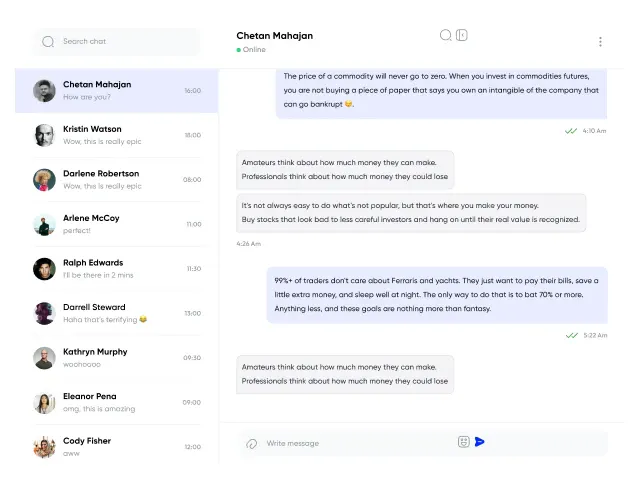Viewport: 640px width, 480px height.
Task: Open Cody Fisher's chat by name
Action: pyautogui.click(x=87, y=441)
